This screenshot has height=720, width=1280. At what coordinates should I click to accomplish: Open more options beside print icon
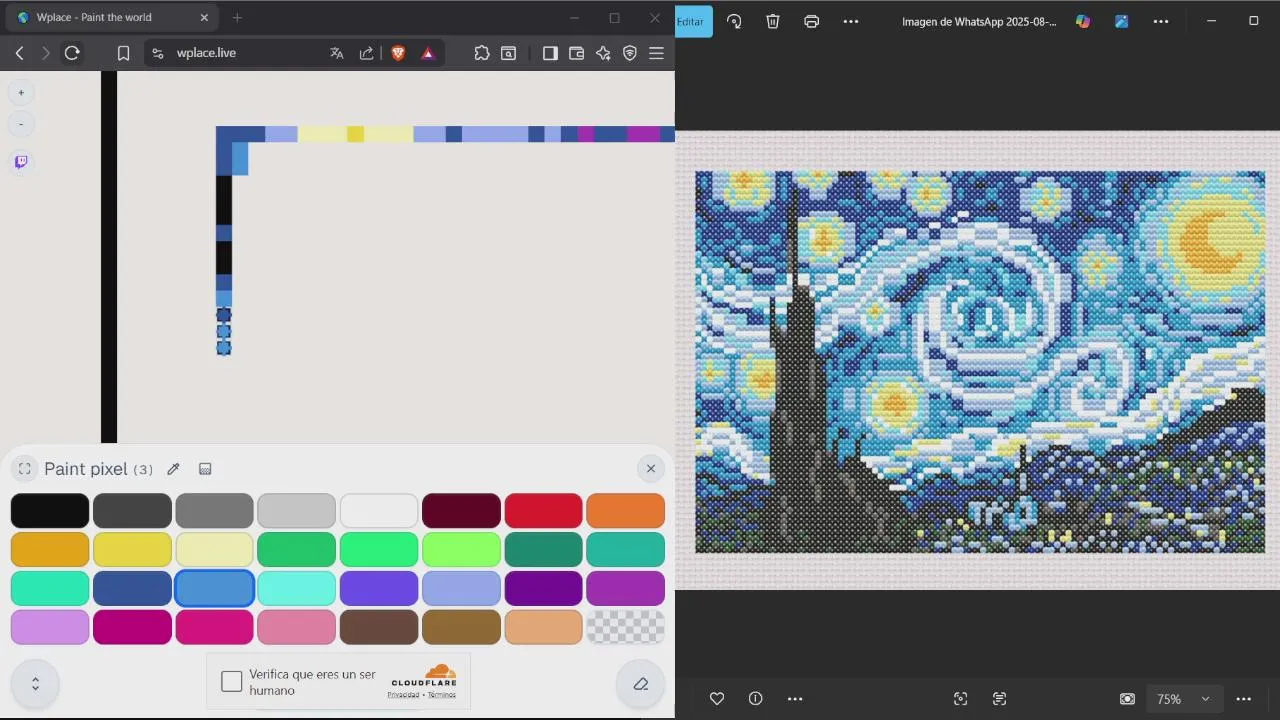click(x=851, y=21)
